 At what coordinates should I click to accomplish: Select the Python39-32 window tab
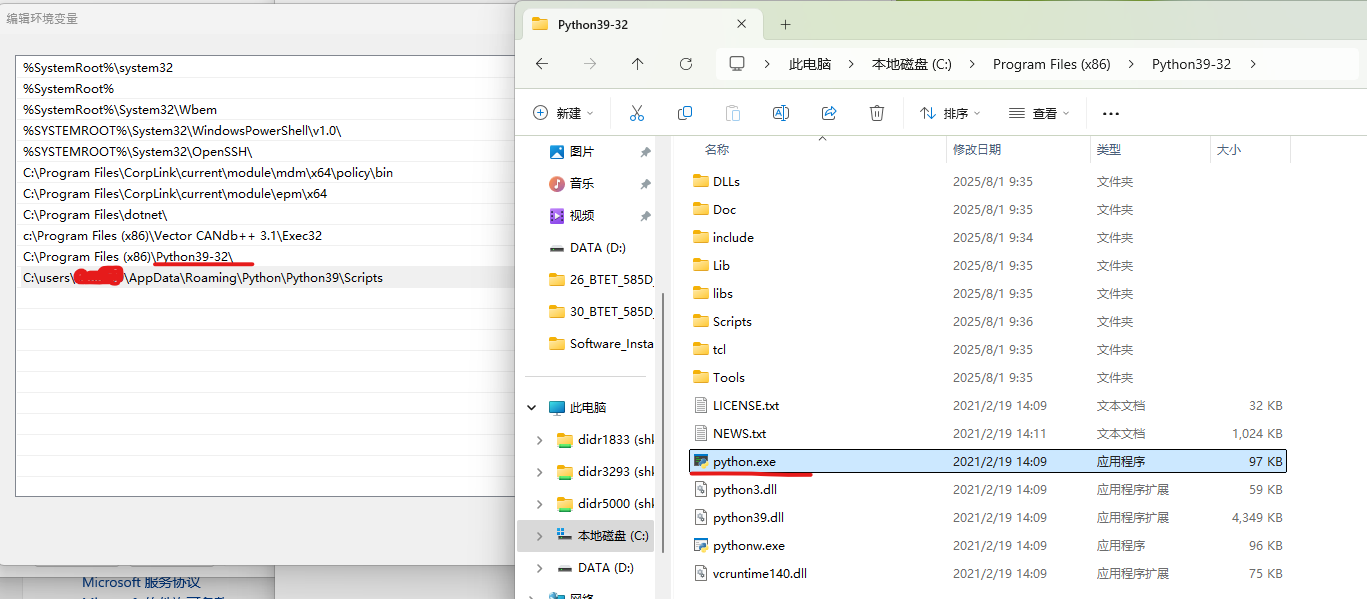click(640, 24)
